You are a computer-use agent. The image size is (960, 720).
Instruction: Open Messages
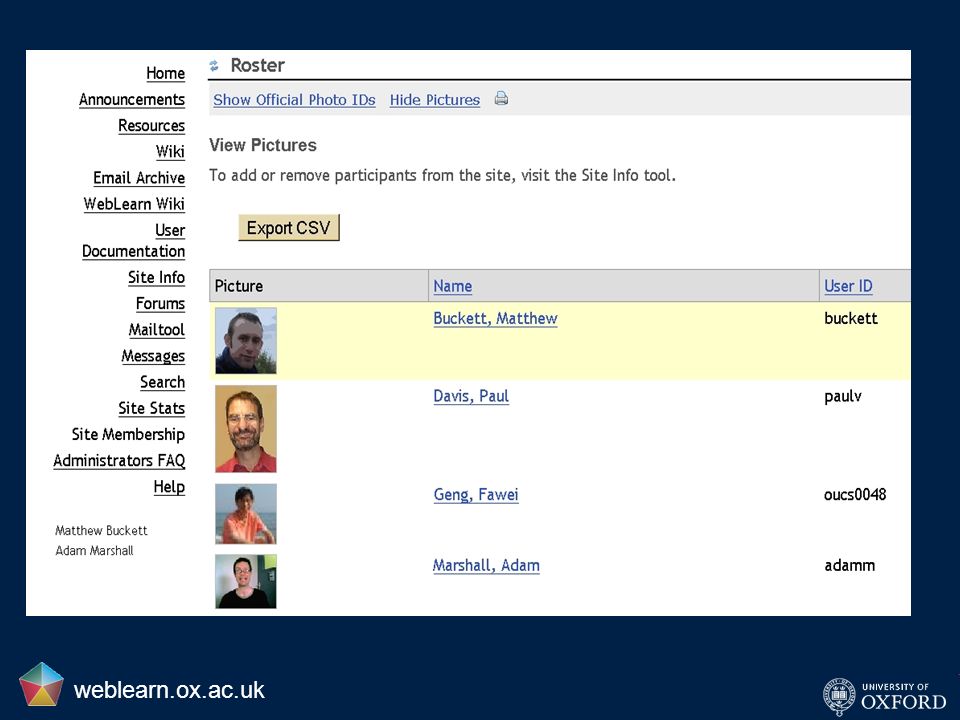click(x=153, y=356)
